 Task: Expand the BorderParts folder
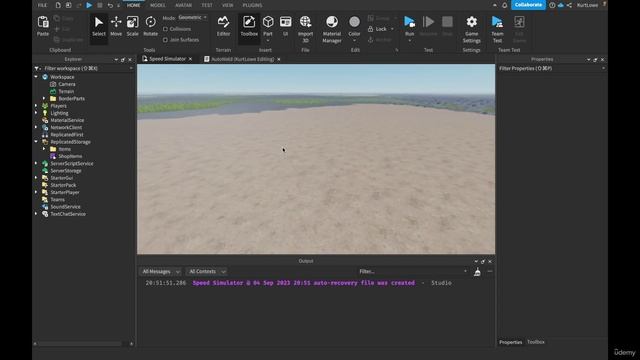click(44, 98)
